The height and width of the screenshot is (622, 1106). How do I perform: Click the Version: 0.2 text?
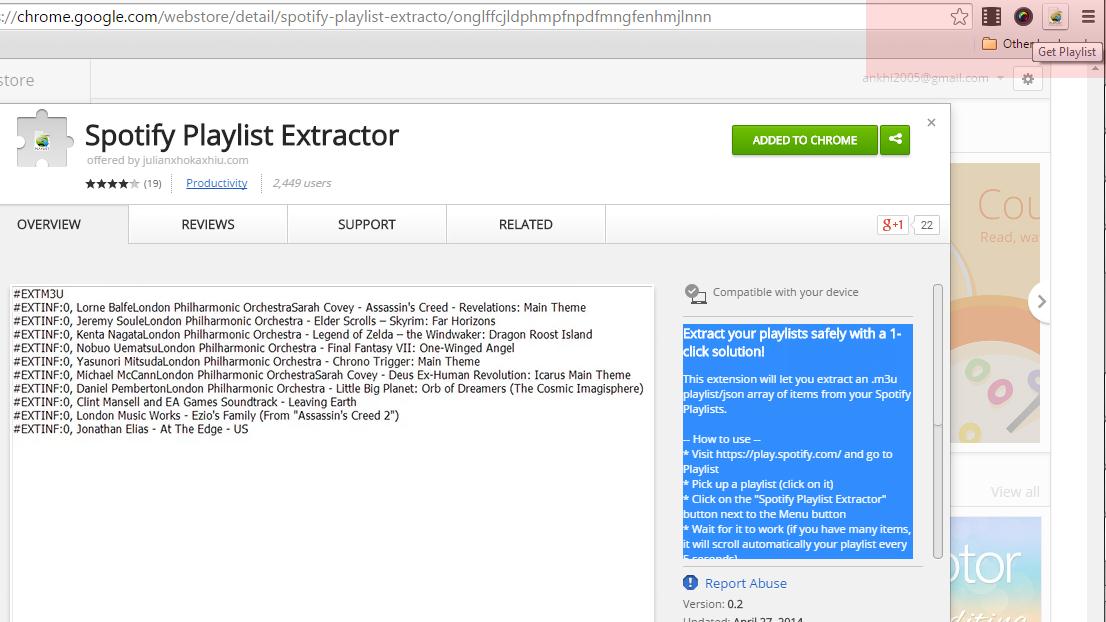click(x=712, y=604)
